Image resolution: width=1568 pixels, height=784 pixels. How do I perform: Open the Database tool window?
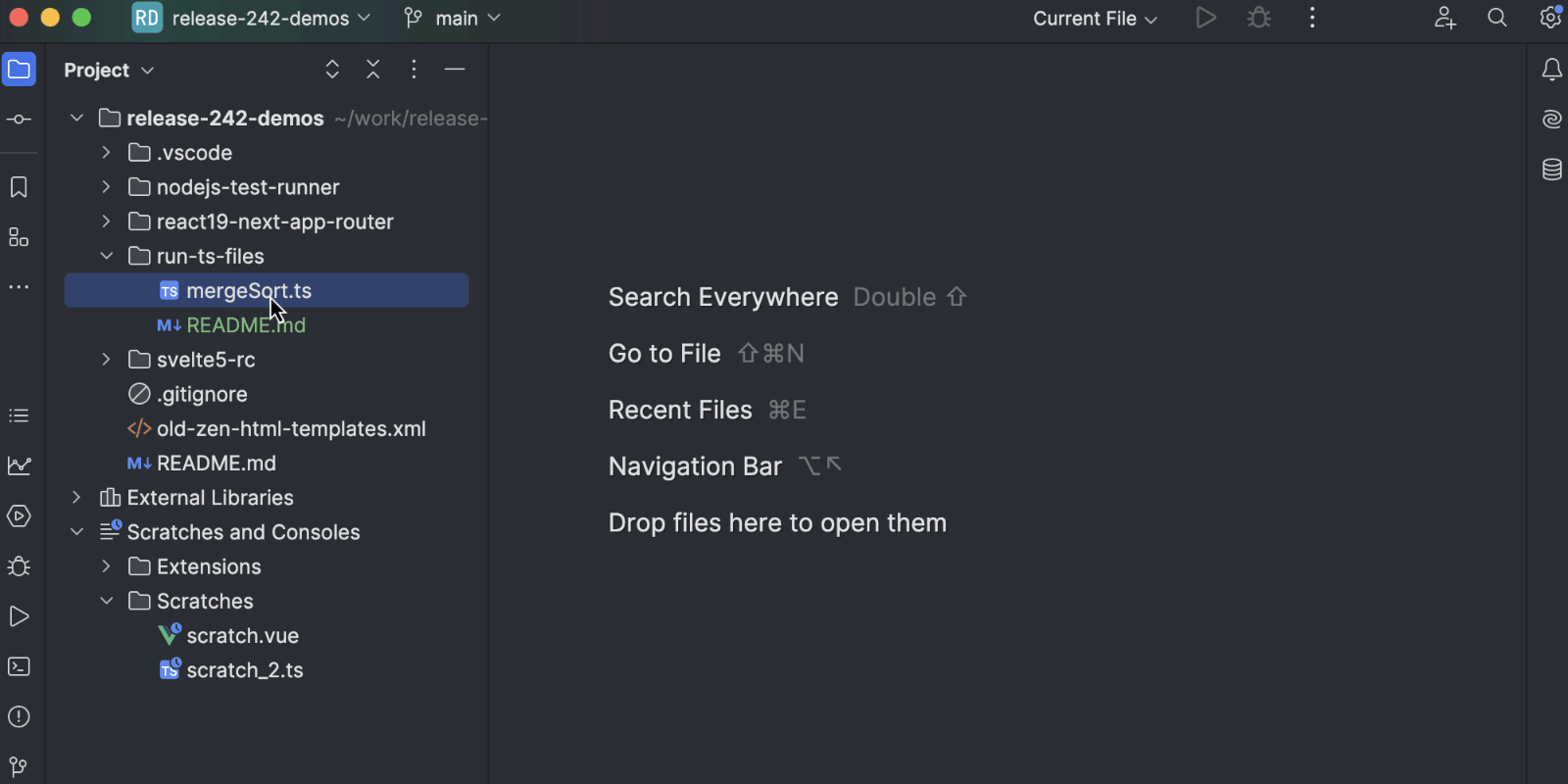pyautogui.click(x=1551, y=170)
